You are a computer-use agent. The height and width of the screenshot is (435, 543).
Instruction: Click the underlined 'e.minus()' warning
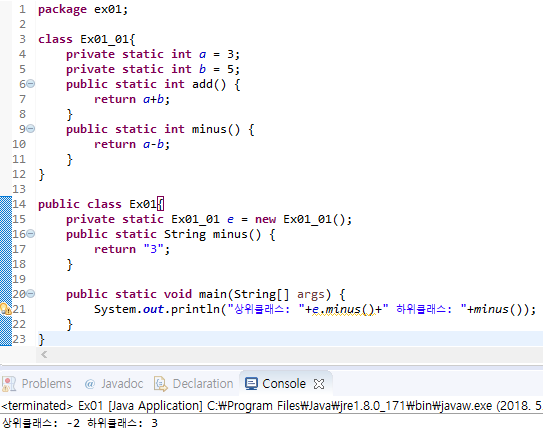coord(343,309)
